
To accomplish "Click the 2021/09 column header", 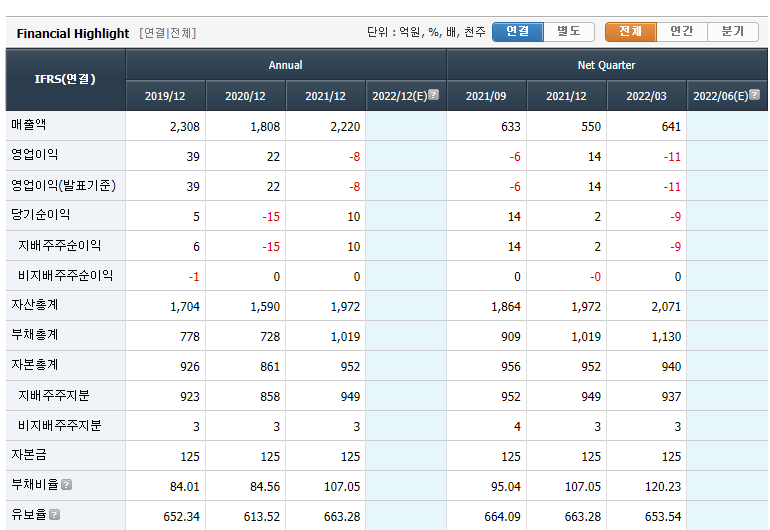I will (486, 96).
